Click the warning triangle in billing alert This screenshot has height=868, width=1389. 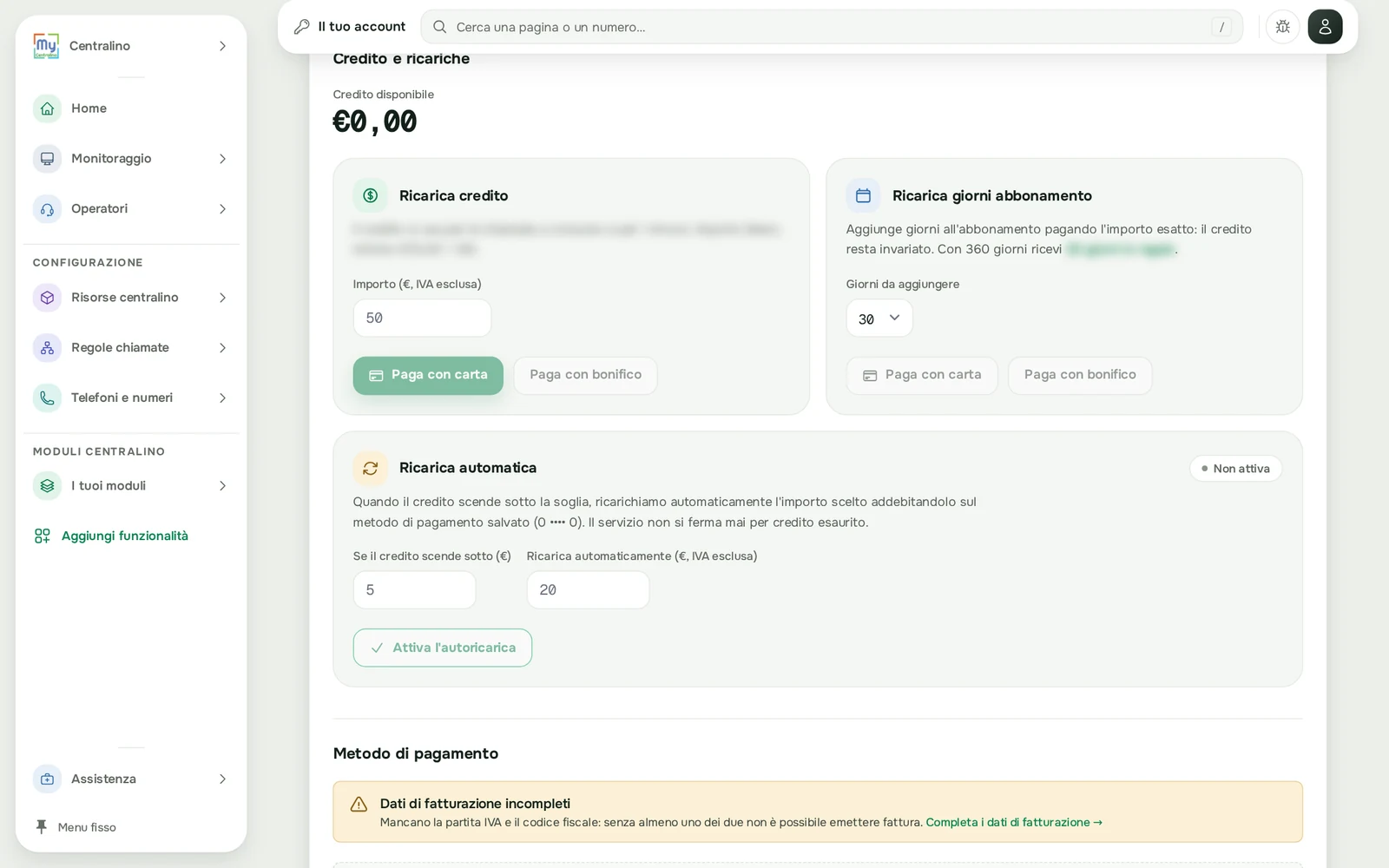pyautogui.click(x=359, y=805)
